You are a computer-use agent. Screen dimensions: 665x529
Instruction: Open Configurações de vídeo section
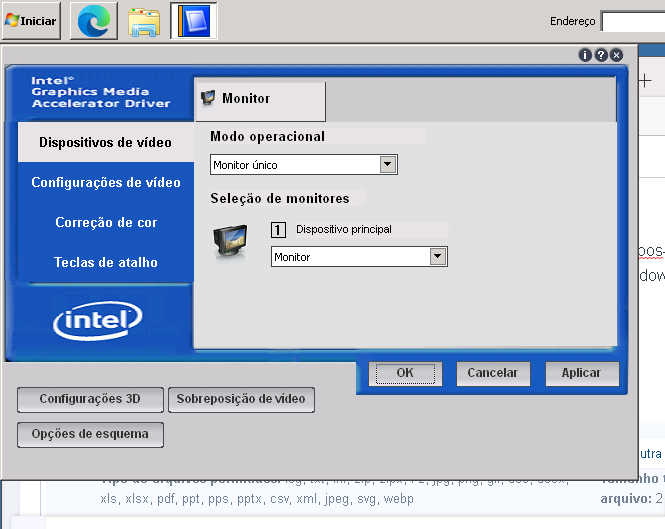pyautogui.click(x=106, y=182)
